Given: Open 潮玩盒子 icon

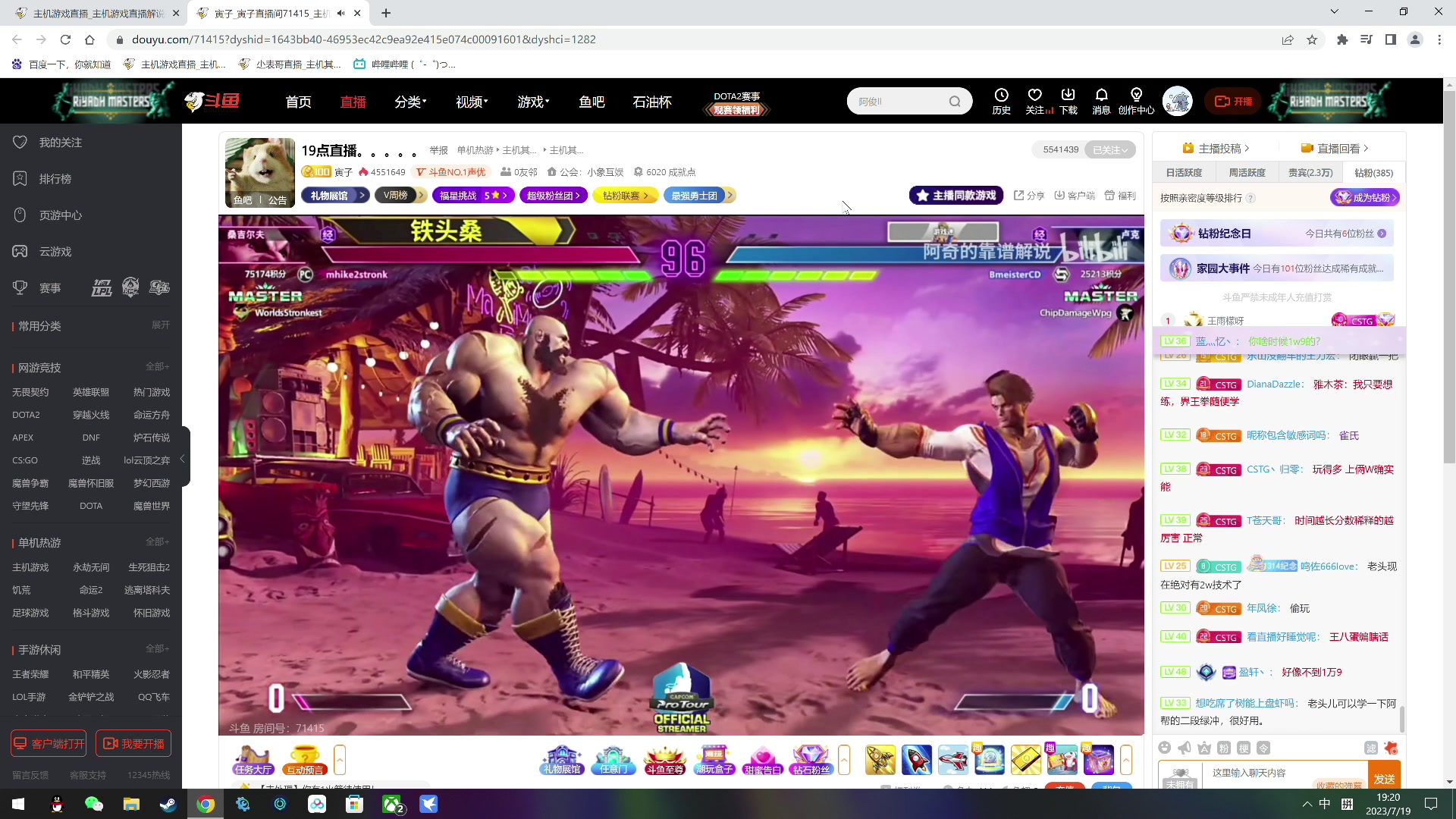Looking at the screenshot, I should 714,759.
